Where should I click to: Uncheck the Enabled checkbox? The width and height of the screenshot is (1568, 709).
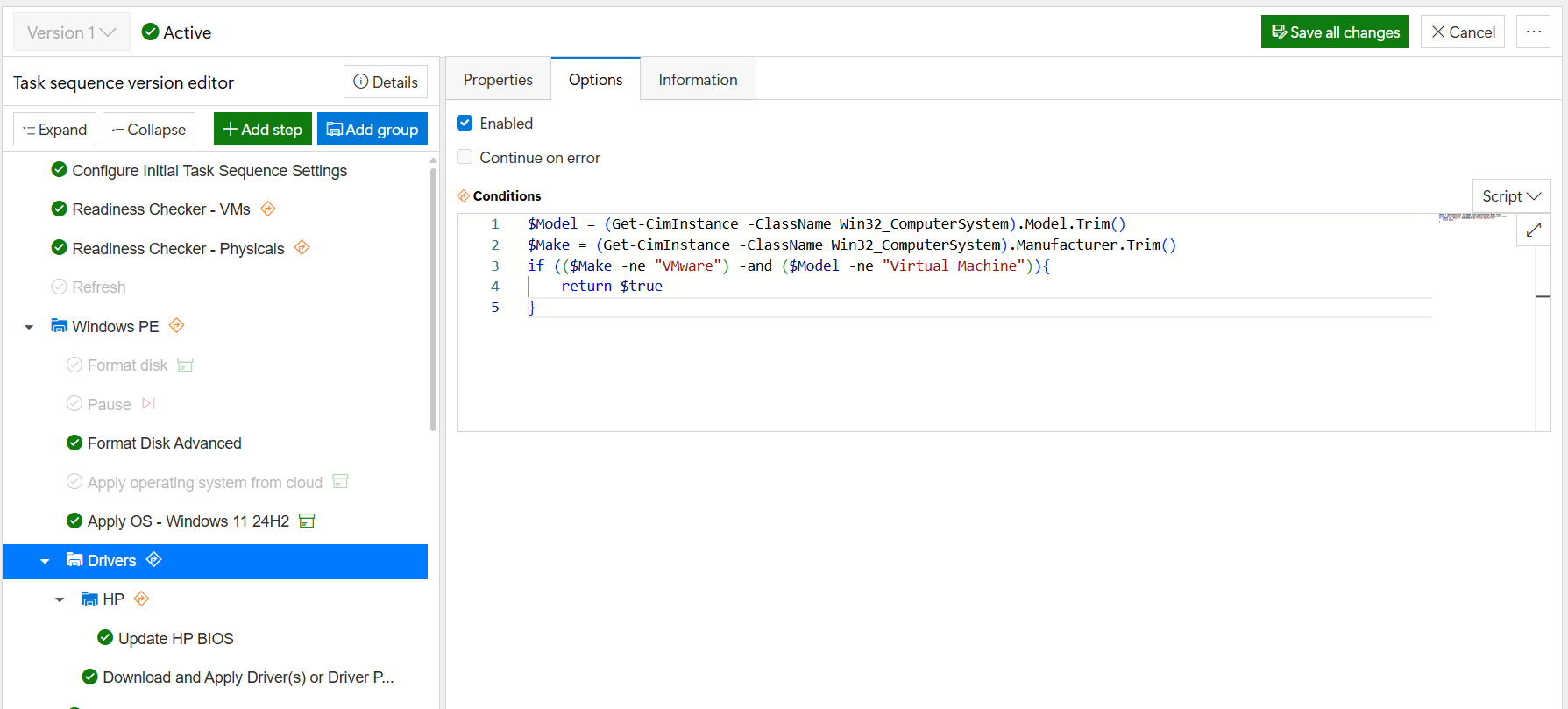point(465,124)
